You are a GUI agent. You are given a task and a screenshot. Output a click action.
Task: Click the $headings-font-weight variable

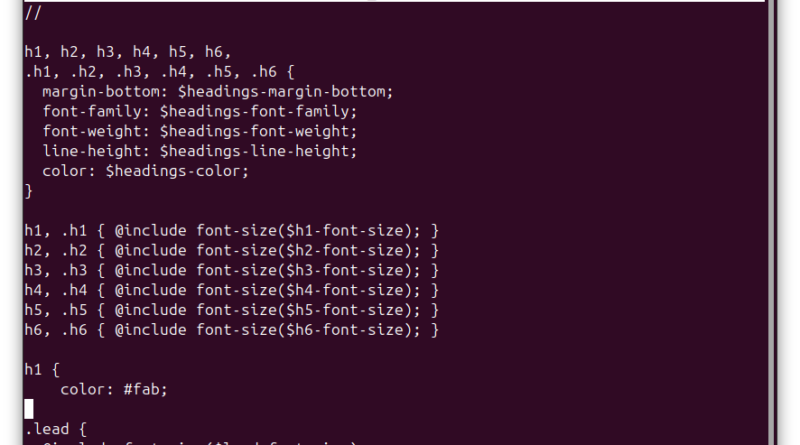[255, 132]
